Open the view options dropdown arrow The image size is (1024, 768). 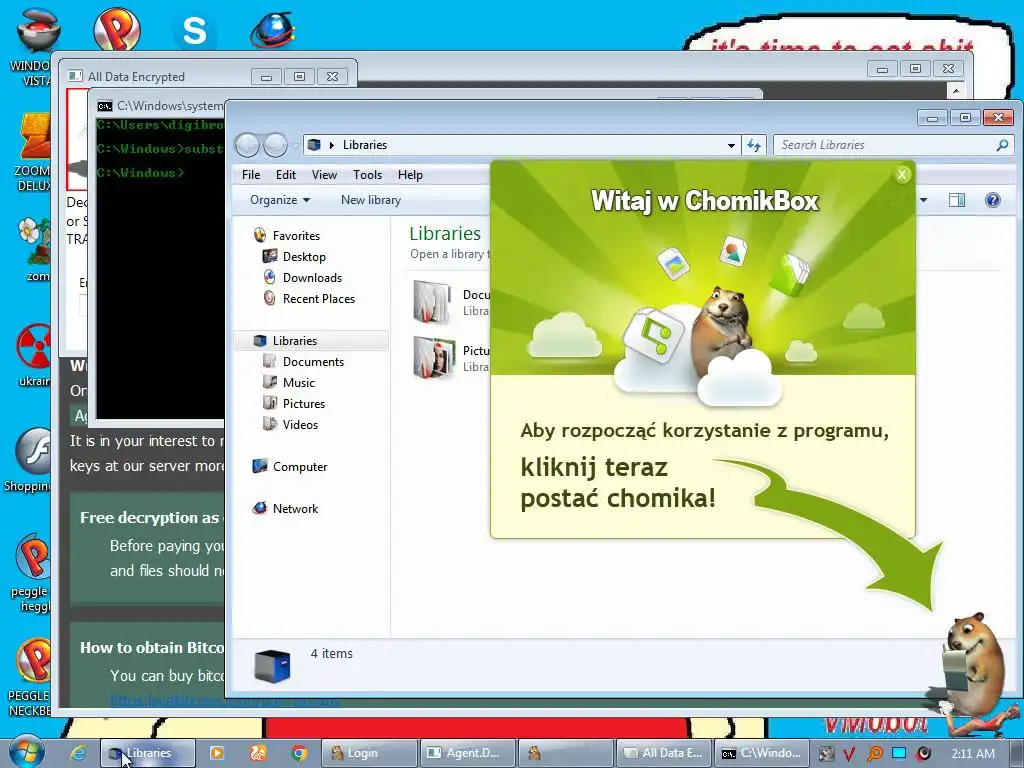point(923,200)
